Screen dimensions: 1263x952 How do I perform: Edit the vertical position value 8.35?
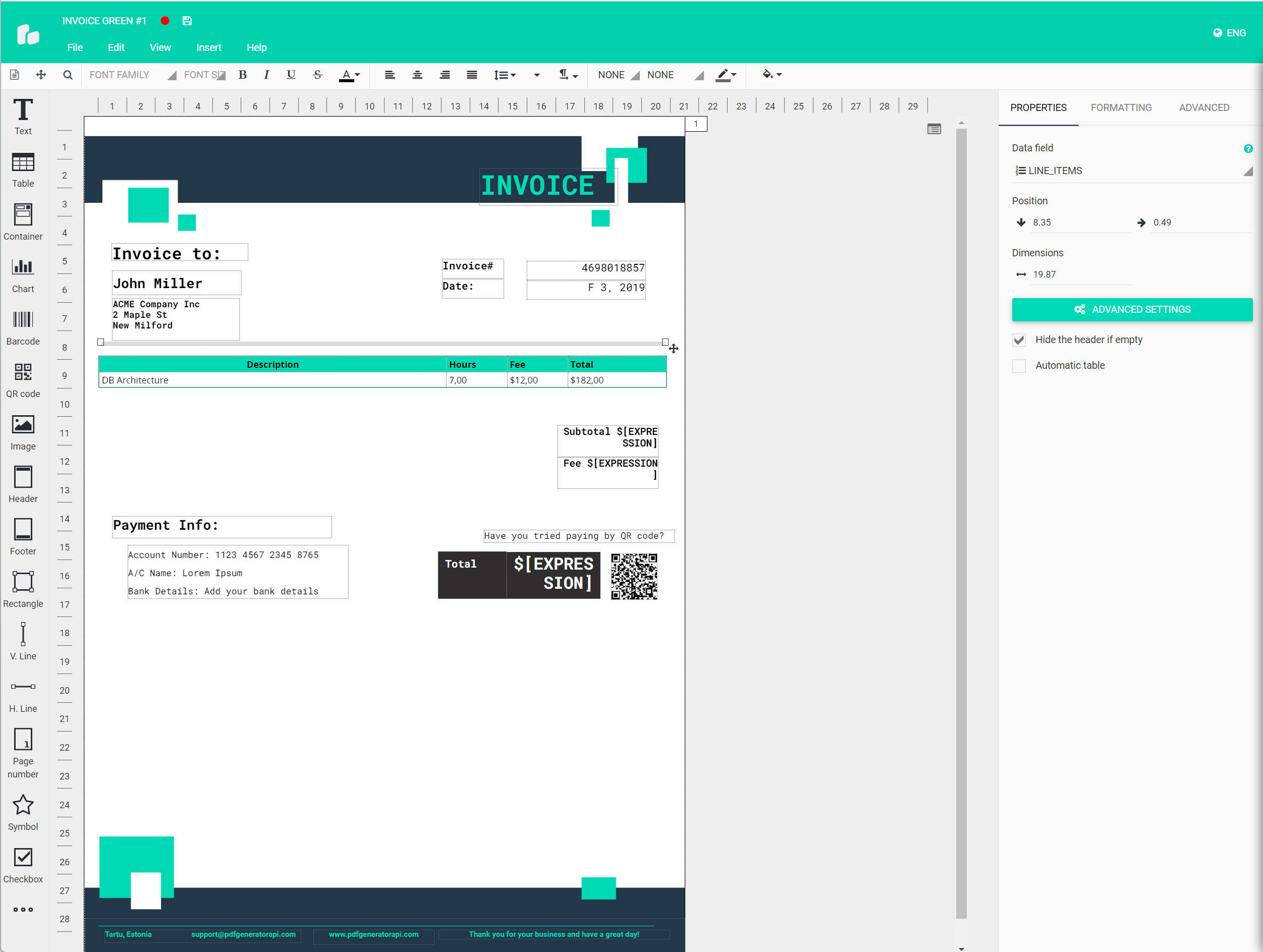tap(1072, 222)
